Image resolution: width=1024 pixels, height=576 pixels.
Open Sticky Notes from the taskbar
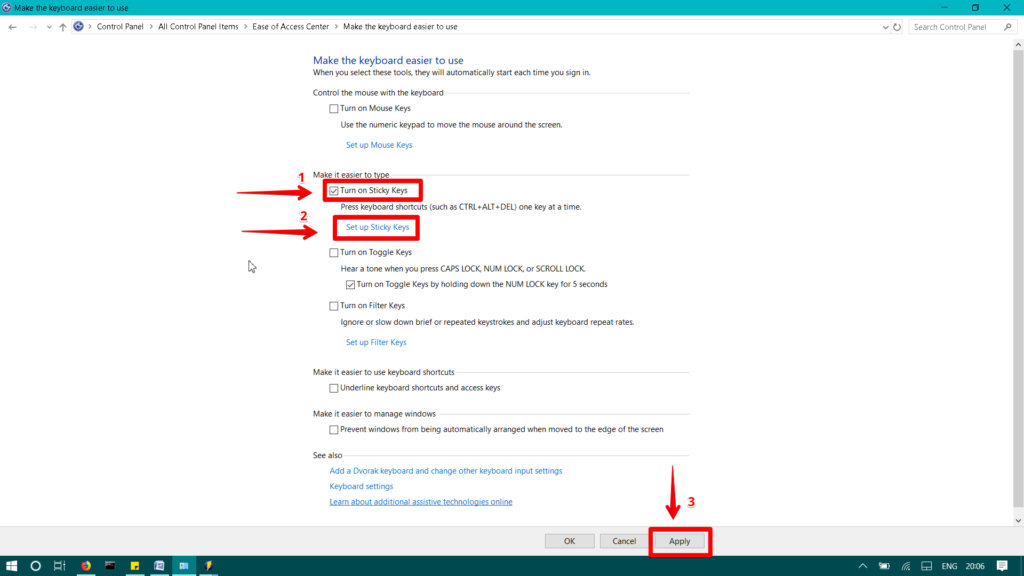click(135, 566)
